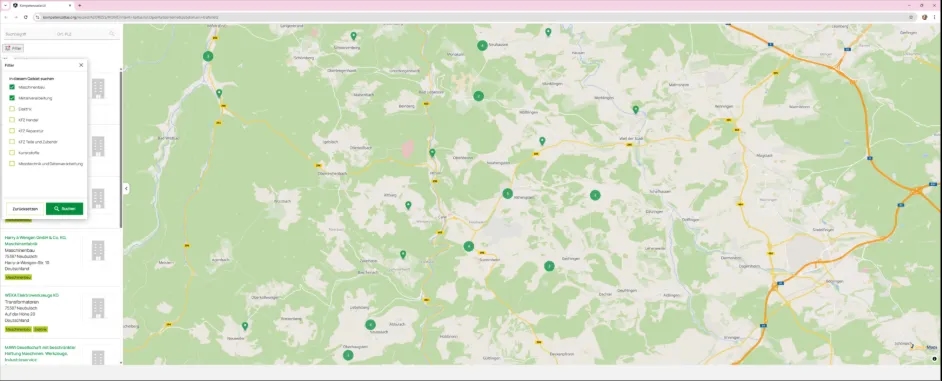Bookmark the page with the star icon

pyautogui.click(x=911, y=17)
